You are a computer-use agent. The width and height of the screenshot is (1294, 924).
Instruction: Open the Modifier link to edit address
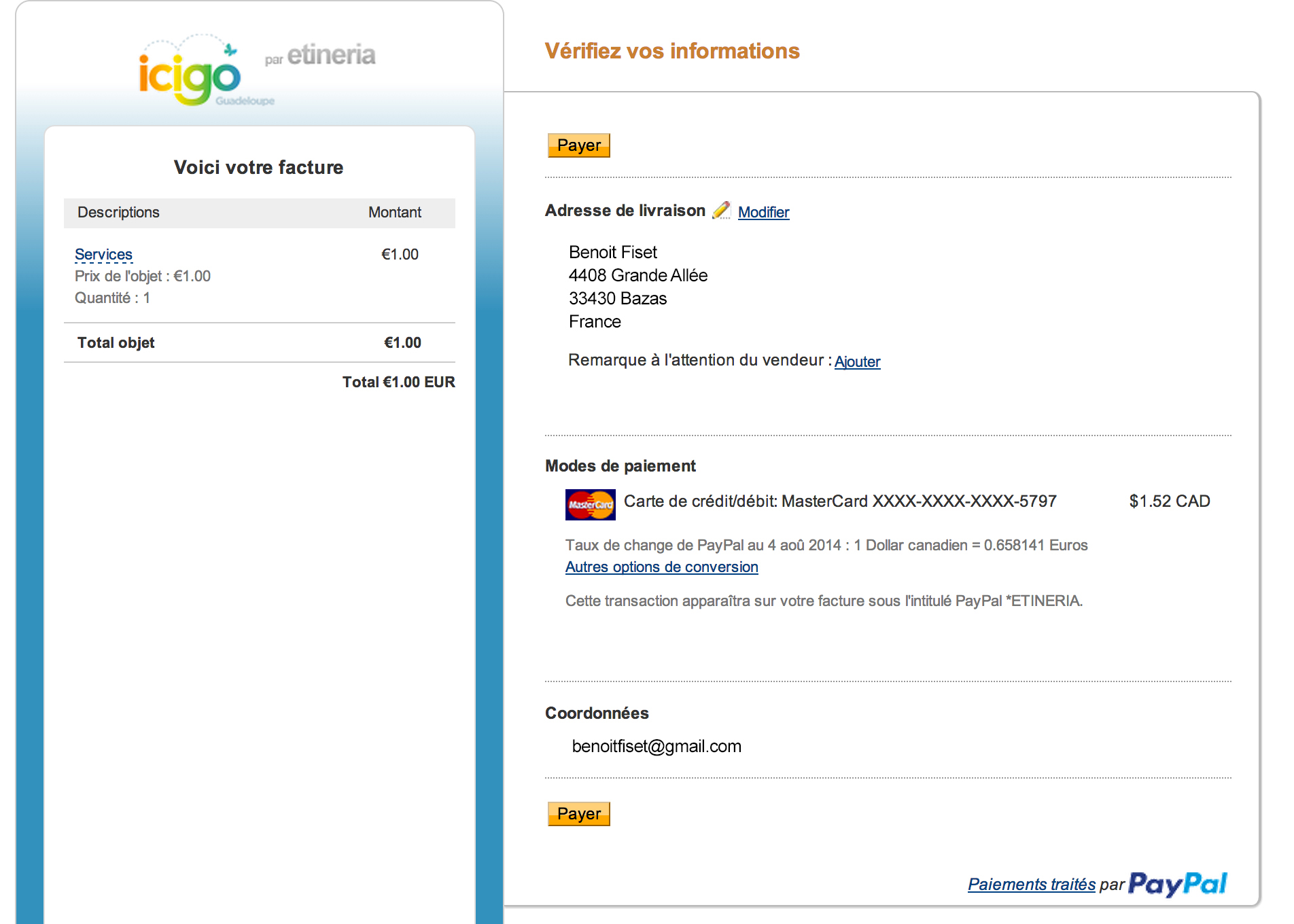coord(764,212)
